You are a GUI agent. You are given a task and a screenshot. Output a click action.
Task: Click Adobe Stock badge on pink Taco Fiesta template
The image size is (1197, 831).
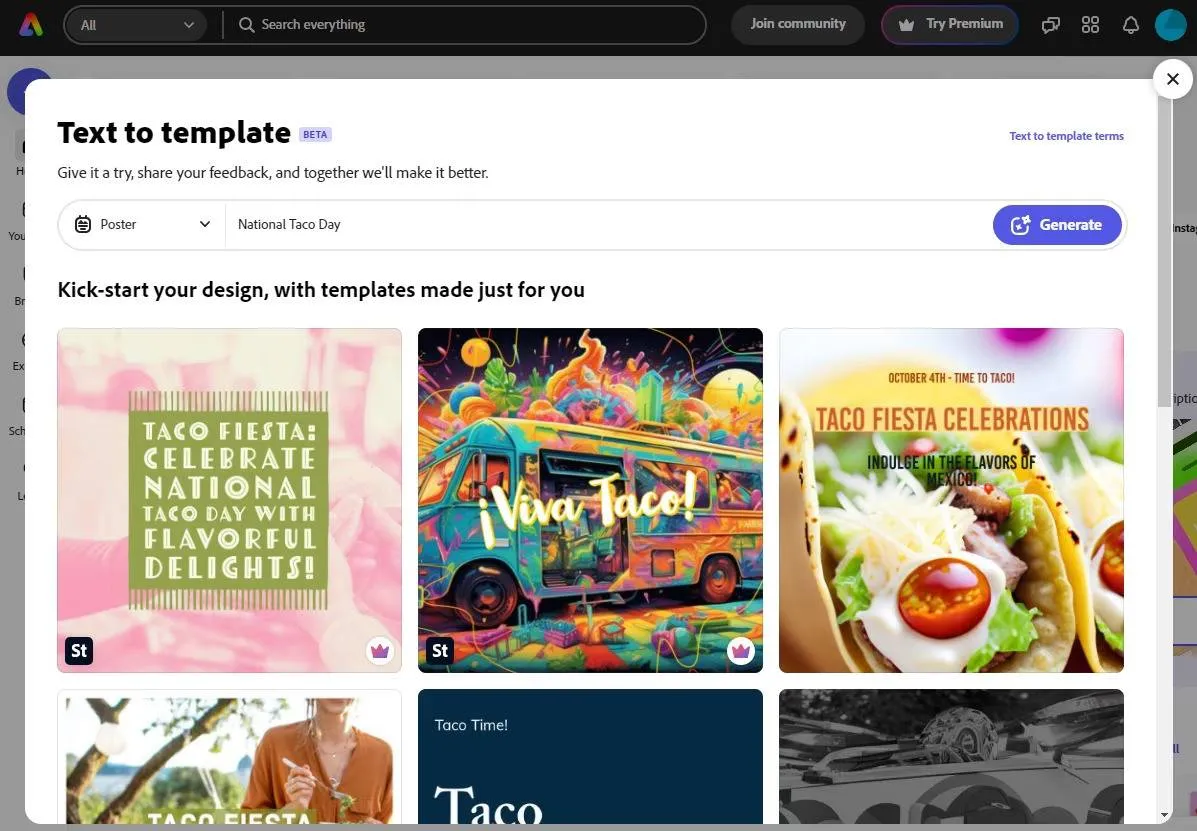[x=79, y=651]
